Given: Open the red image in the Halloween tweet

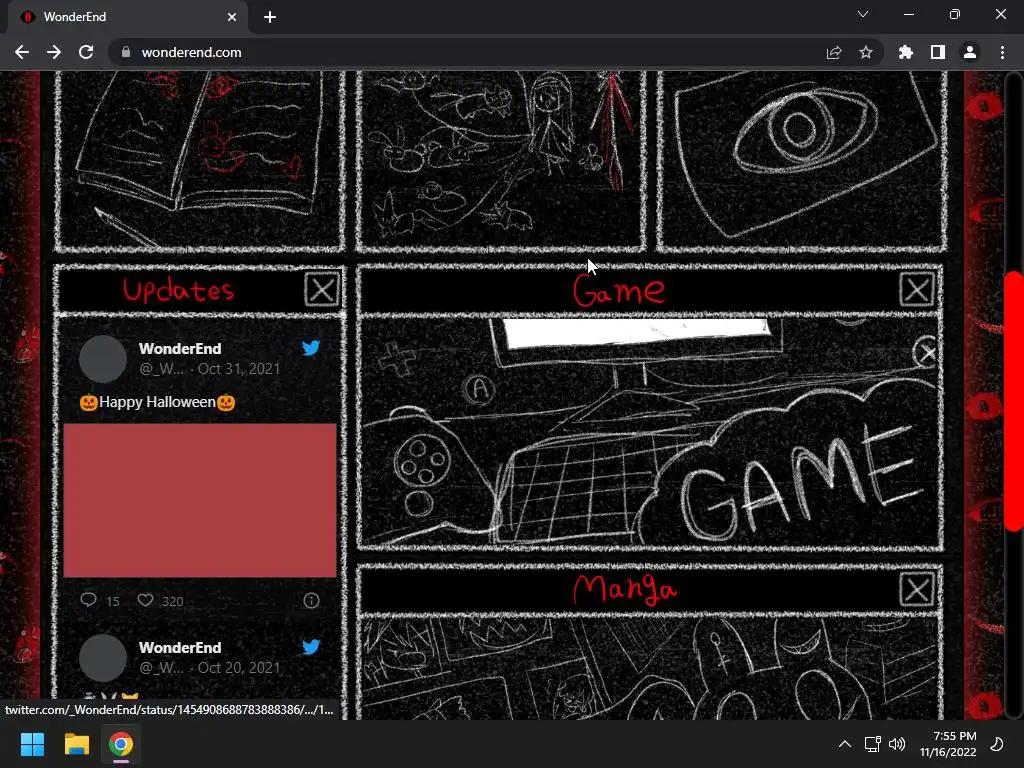Looking at the screenshot, I should coord(200,500).
